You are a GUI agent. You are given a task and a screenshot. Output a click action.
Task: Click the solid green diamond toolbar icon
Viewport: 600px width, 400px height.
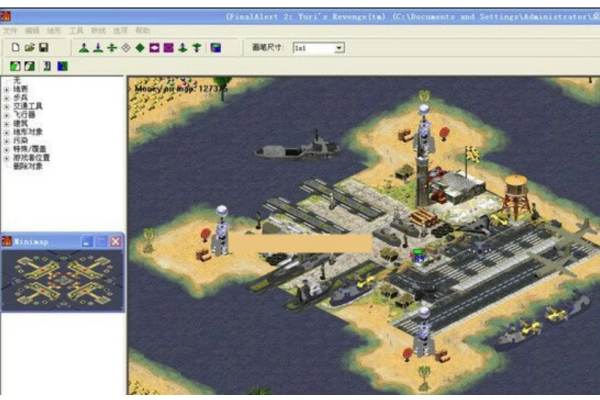pyautogui.click(x=140, y=48)
